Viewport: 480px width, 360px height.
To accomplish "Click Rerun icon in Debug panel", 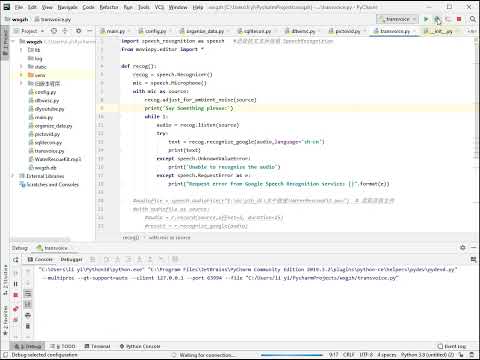I will [x=16, y=260].
